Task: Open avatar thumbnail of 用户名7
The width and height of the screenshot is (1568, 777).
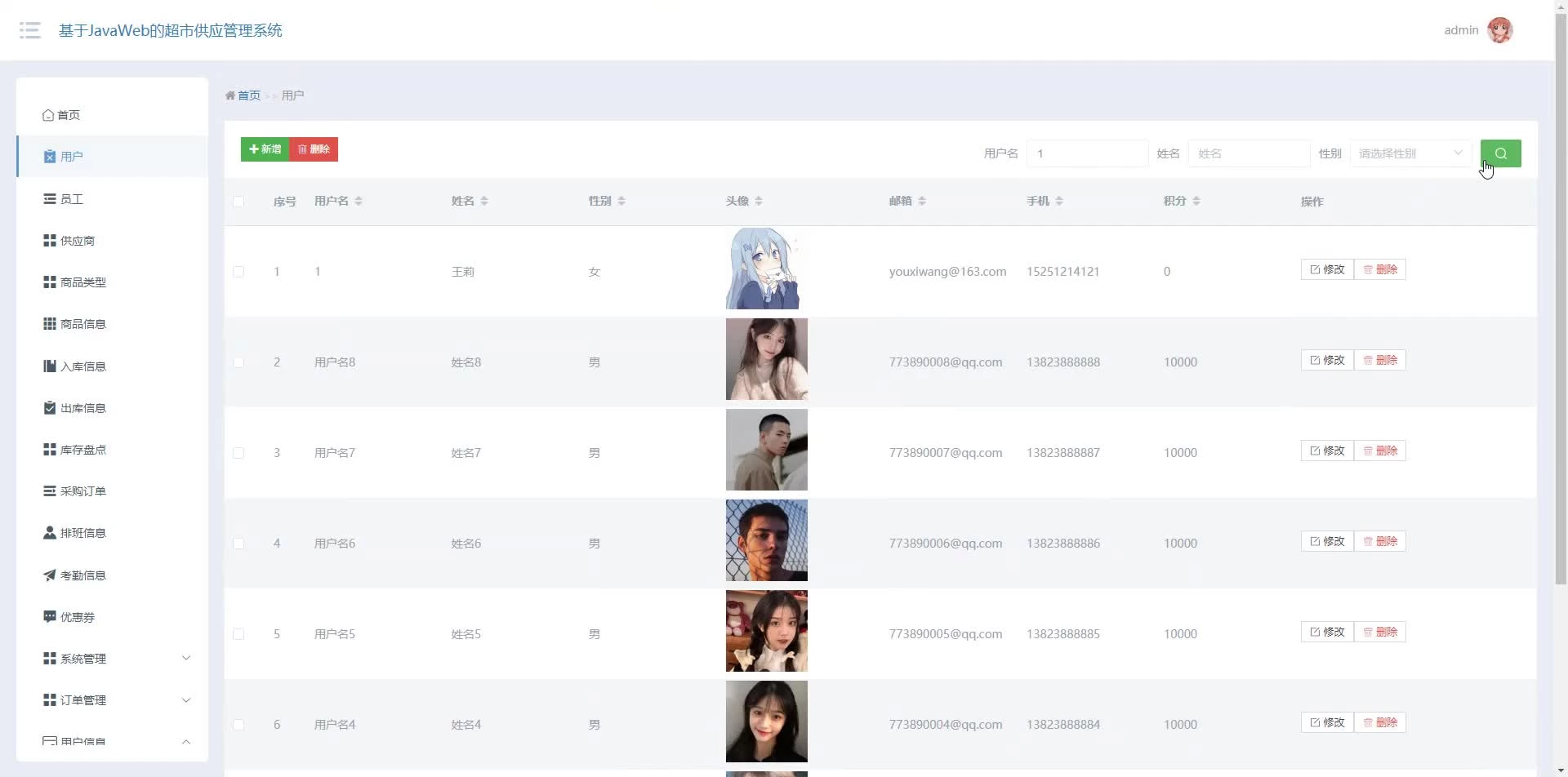Action: tap(767, 450)
